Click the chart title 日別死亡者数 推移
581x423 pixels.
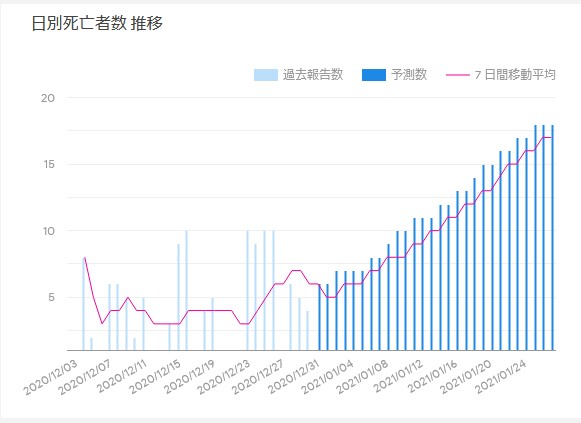[x=97, y=23]
